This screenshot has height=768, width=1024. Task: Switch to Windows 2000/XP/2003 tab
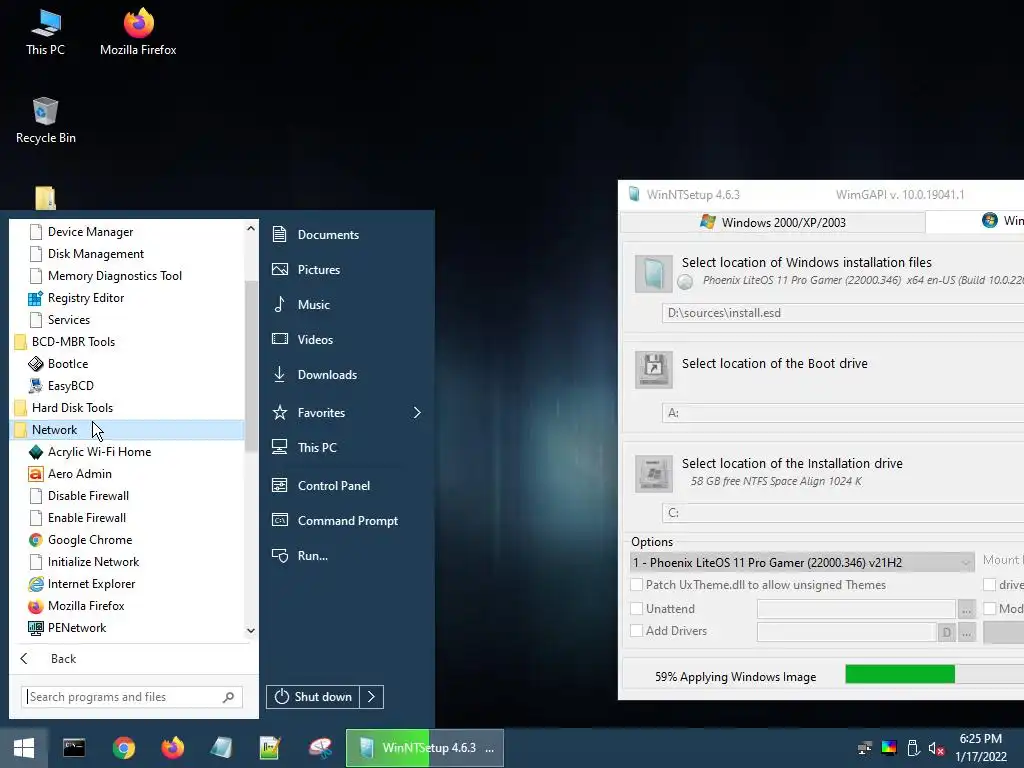[773, 222]
